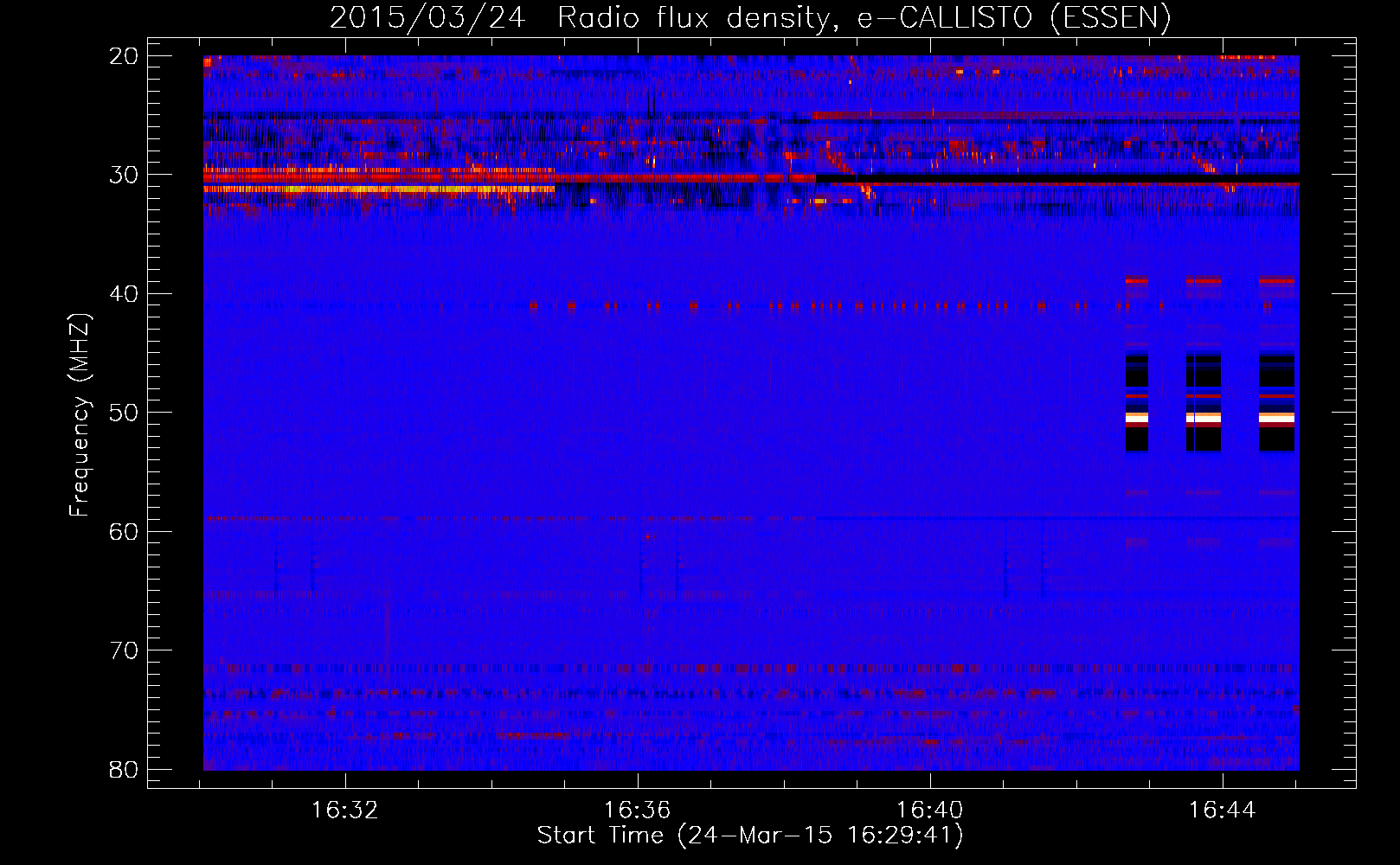
Task: Click the 40 MHz frequency tick label
Action: point(124,294)
